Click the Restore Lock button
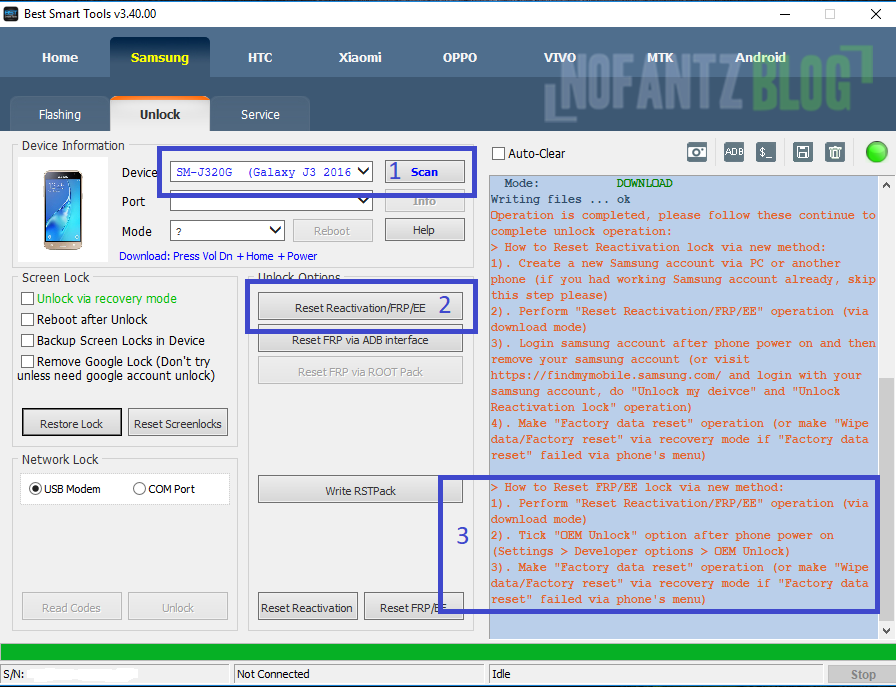The height and width of the screenshot is (687, 896). pyautogui.click(x=71, y=424)
